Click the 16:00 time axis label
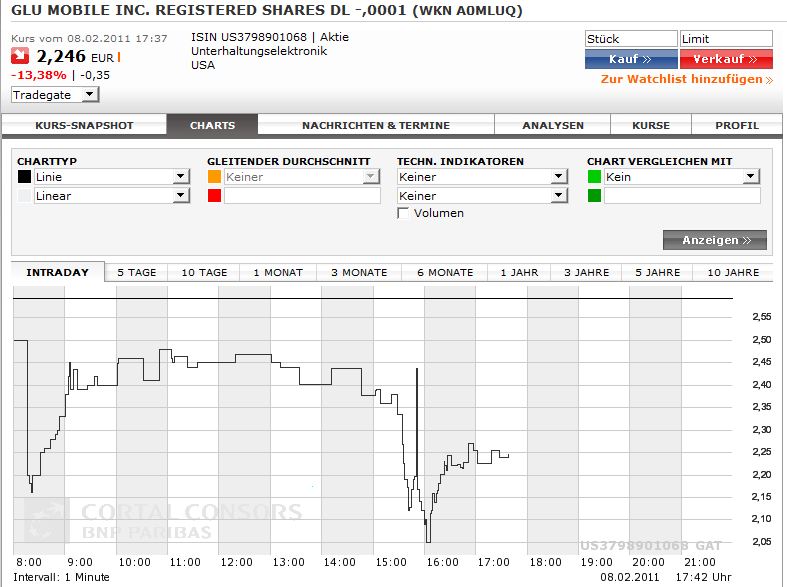787x587 pixels. [442, 562]
